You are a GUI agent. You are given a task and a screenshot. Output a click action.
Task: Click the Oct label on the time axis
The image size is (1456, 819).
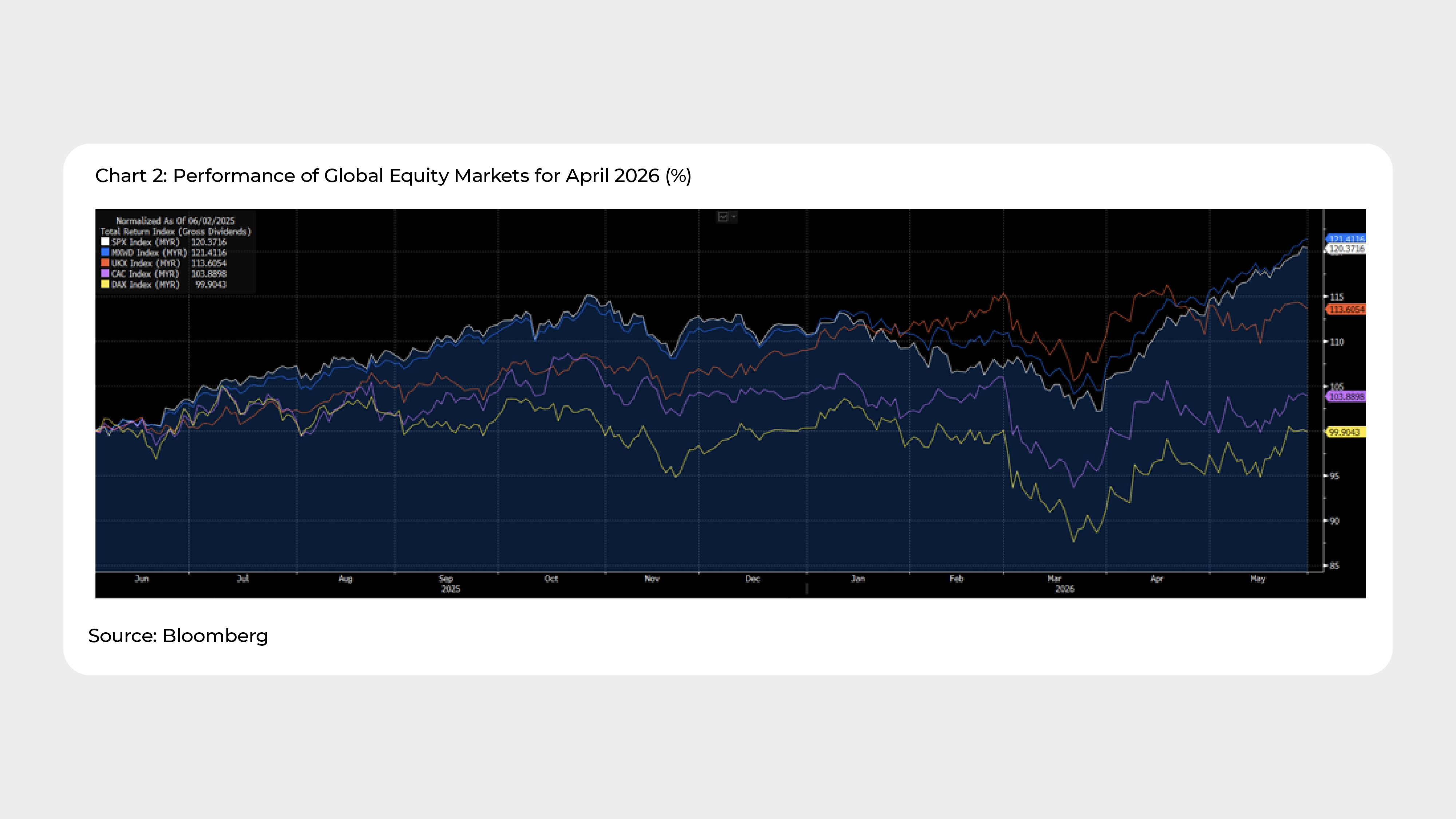click(x=551, y=579)
